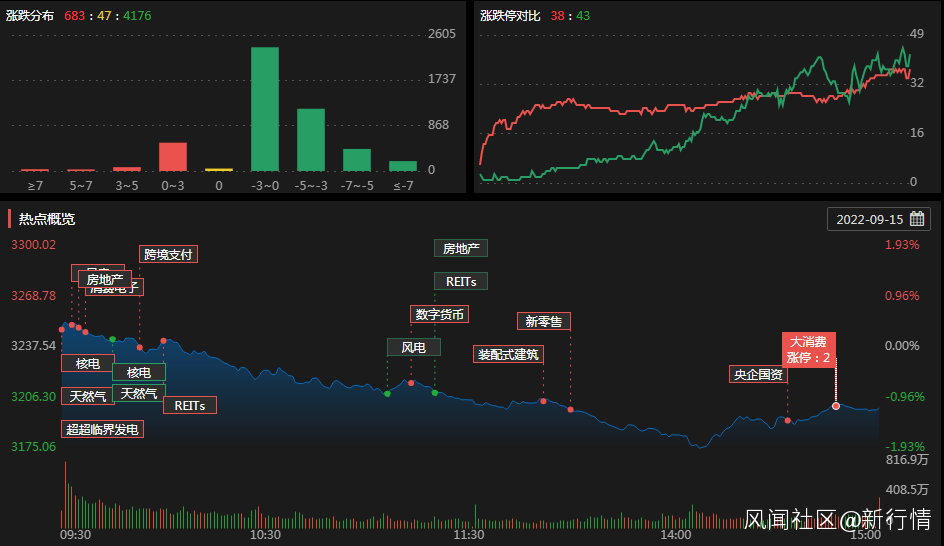Select the 装配式建筑 hotspot tag
This screenshot has width=944, height=546.
tap(508, 355)
